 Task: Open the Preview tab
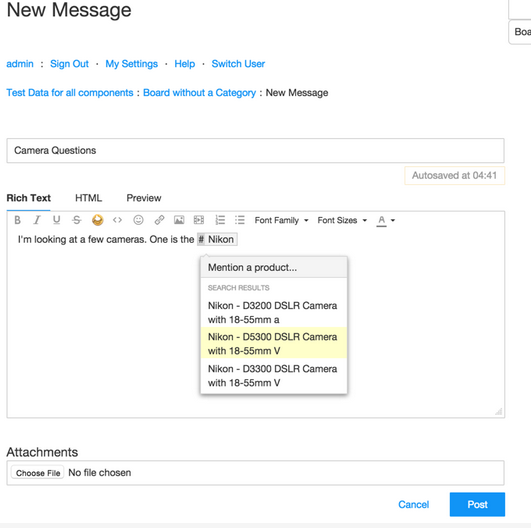coord(144,198)
